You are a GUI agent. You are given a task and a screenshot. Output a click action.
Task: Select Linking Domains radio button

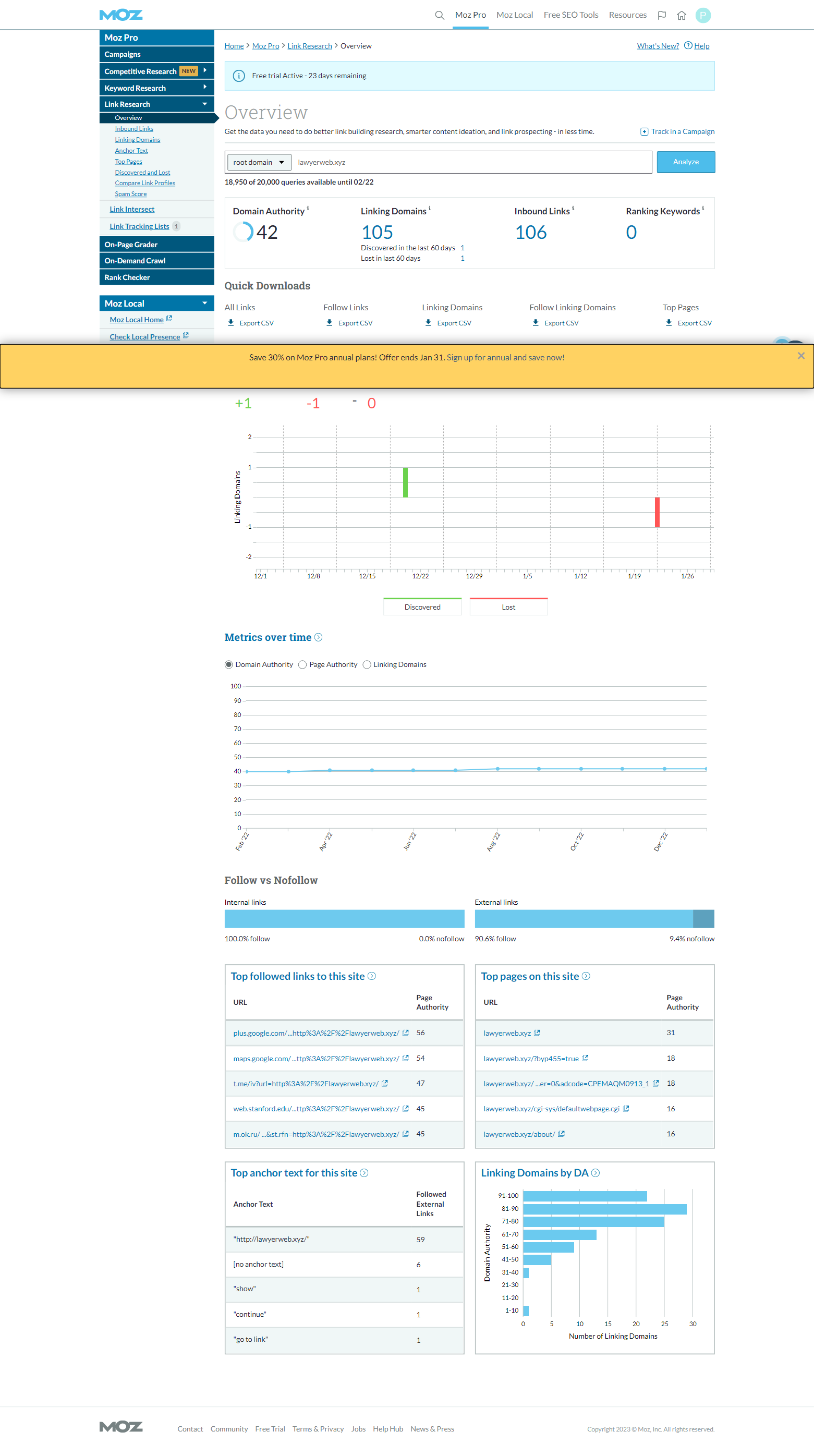(367, 665)
